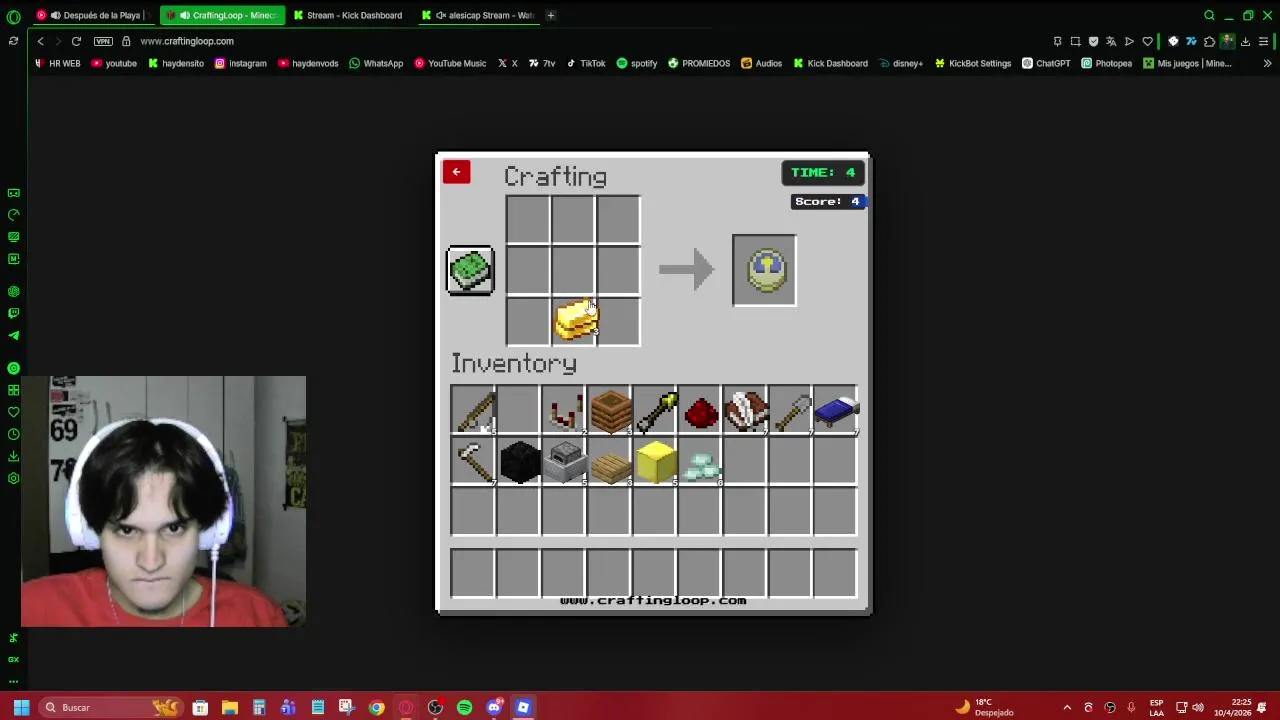Click the Score counter display
Viewport: 1280px width, 720px height.
coord(826,201)
